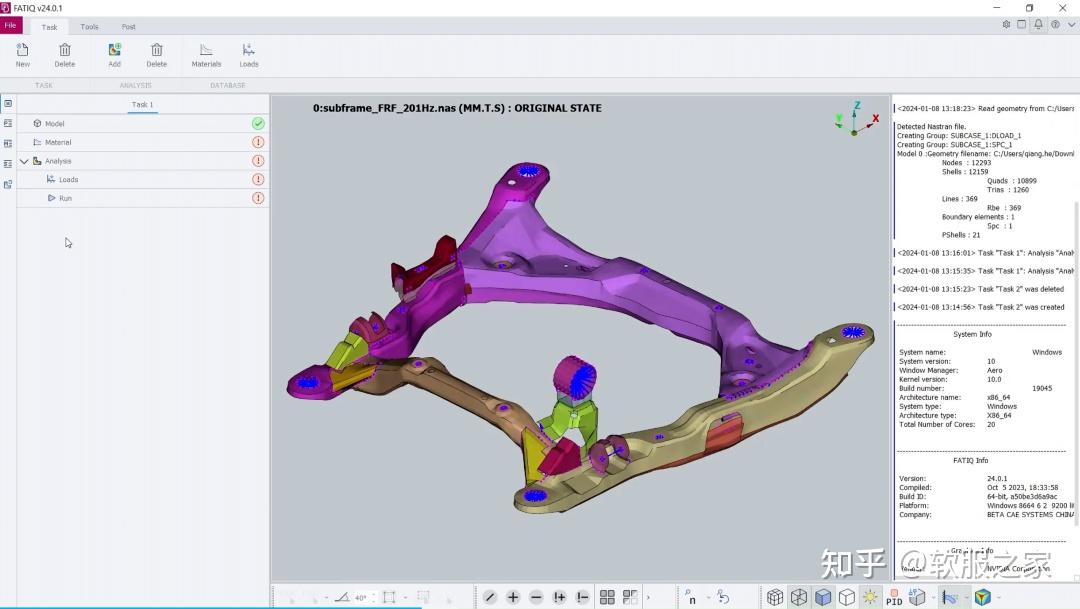
Task: Toggle the shaded blue cube display mode
Action: [822, 597]
